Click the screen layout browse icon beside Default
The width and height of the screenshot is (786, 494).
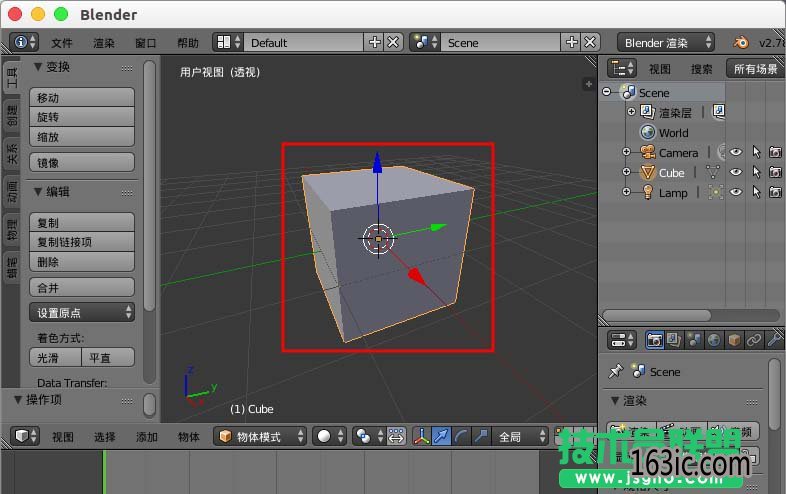(x=228, y=42)
